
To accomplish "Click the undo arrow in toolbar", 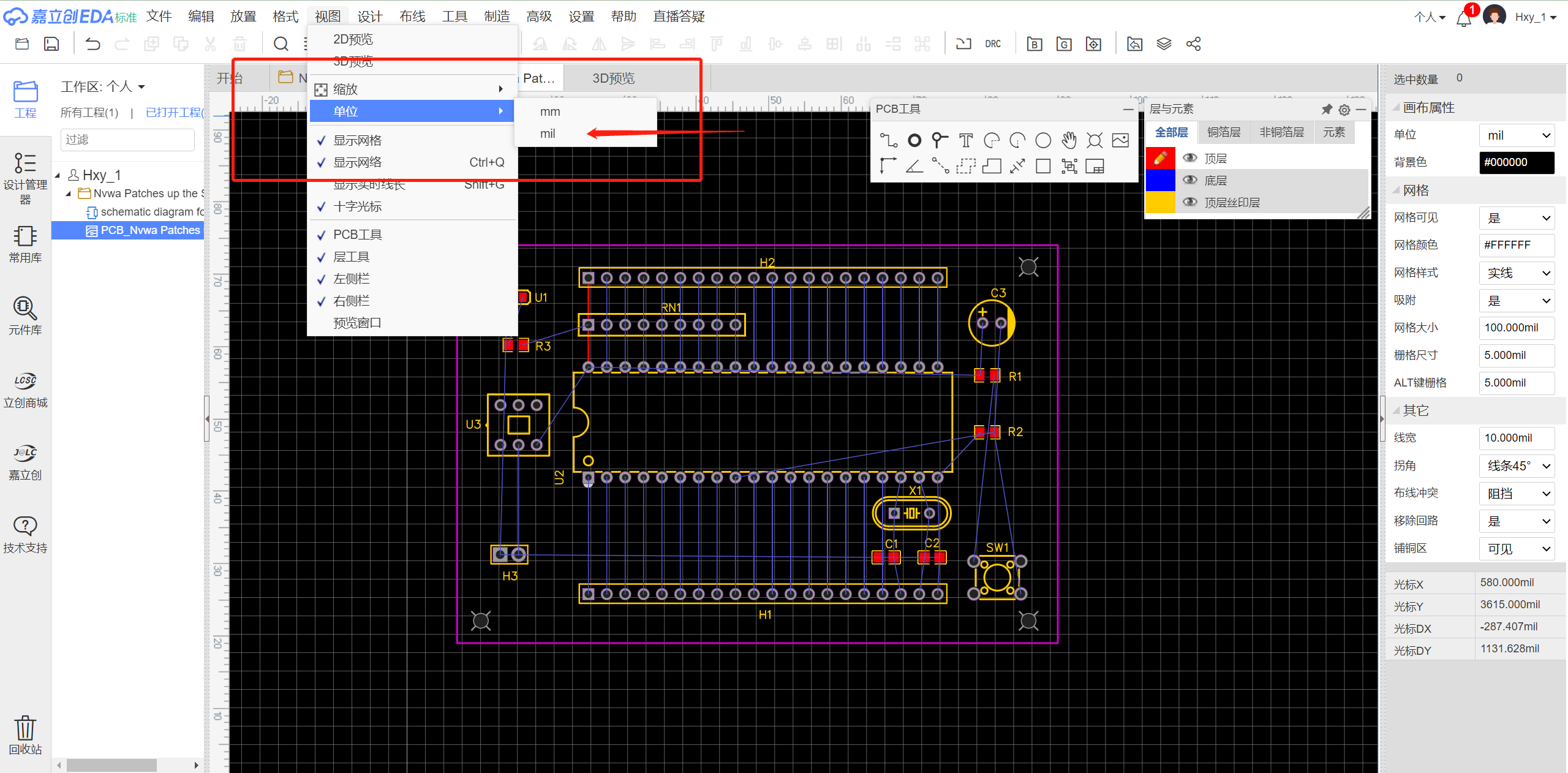I will [x=92, y=44].
